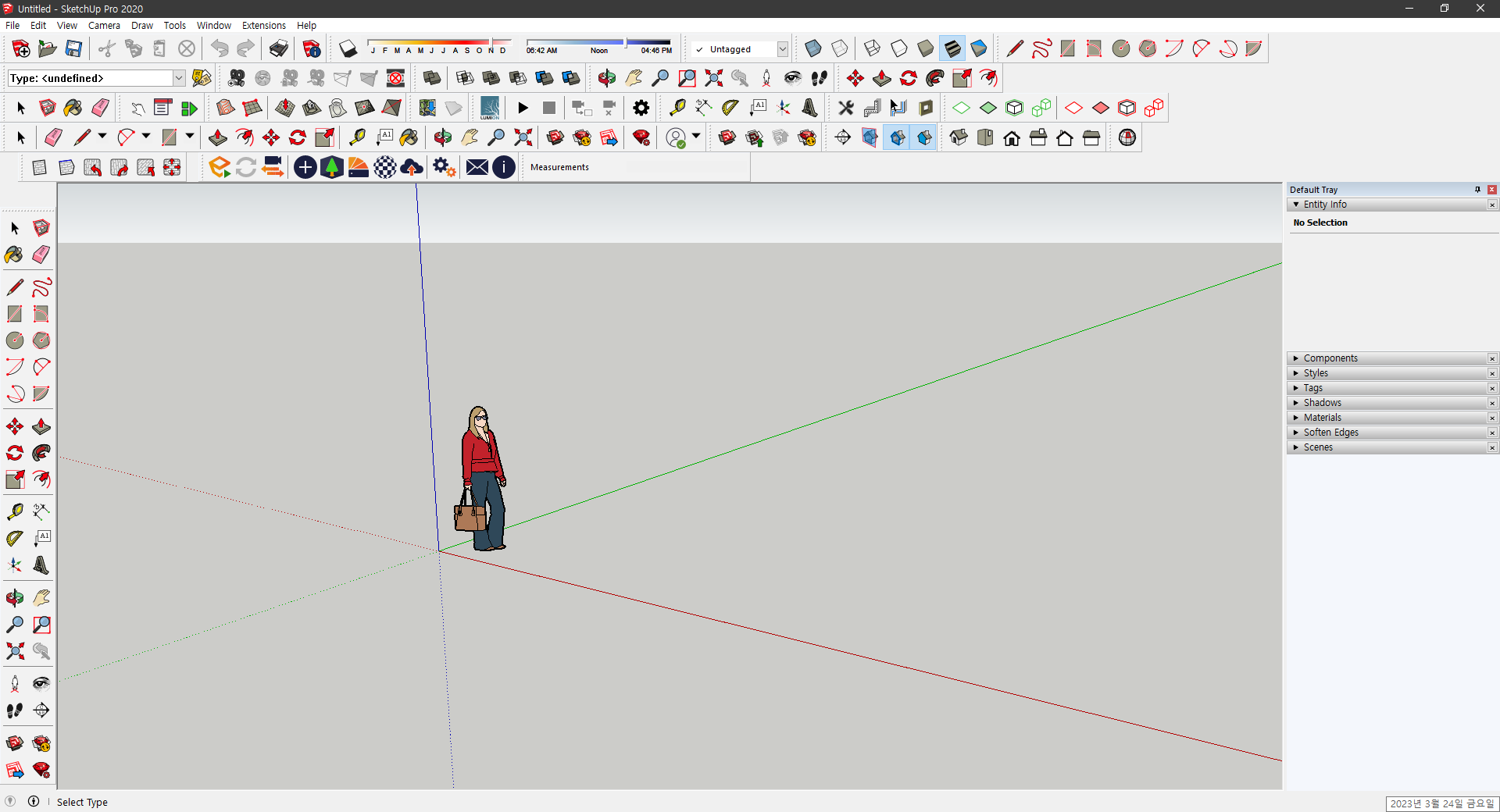
Task: Select the Circle tool in left toolbar
Action: point(14,340)
